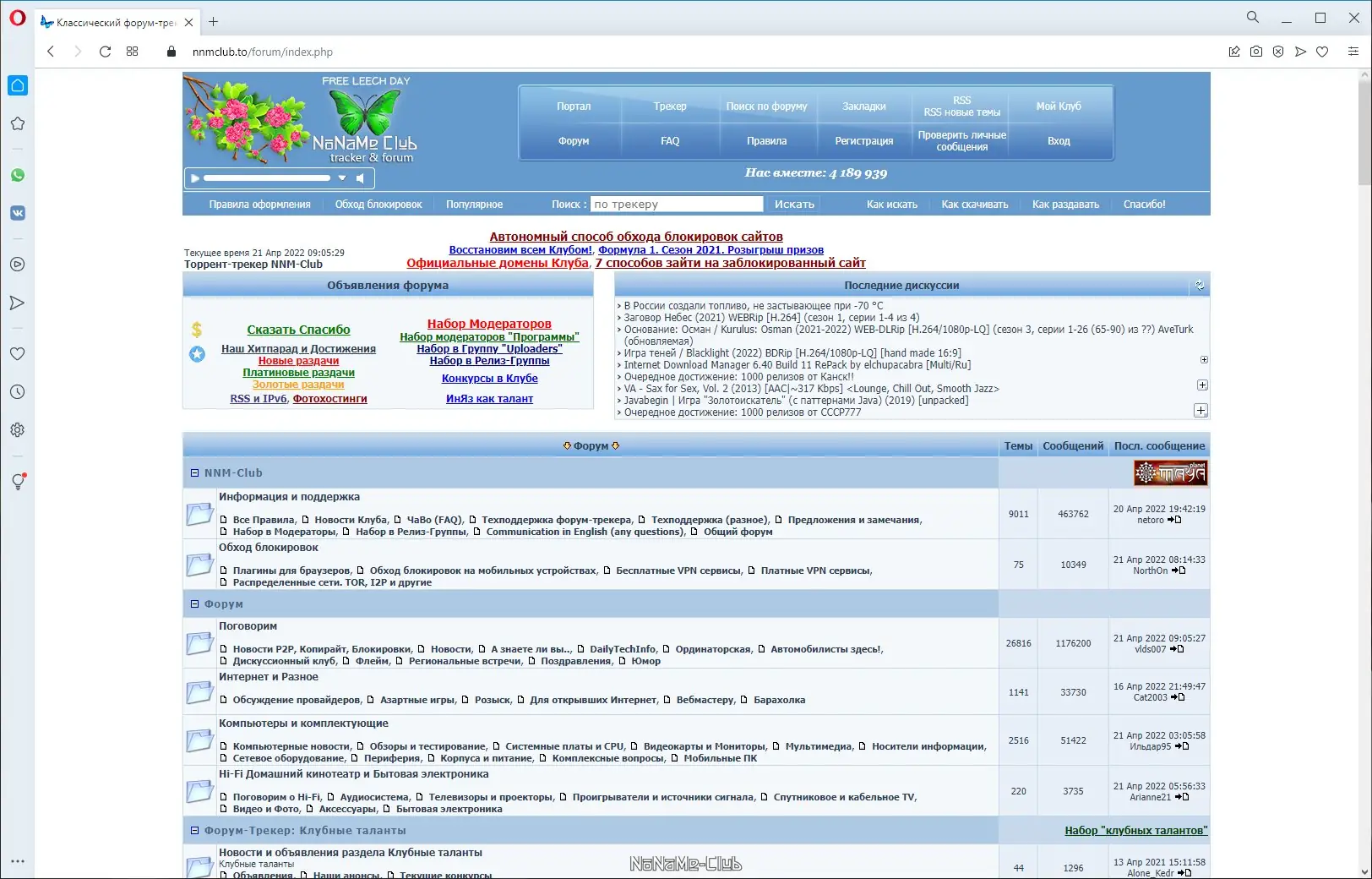Click the Вход login menu item

pyautogui.click(x=1059, y=141)
